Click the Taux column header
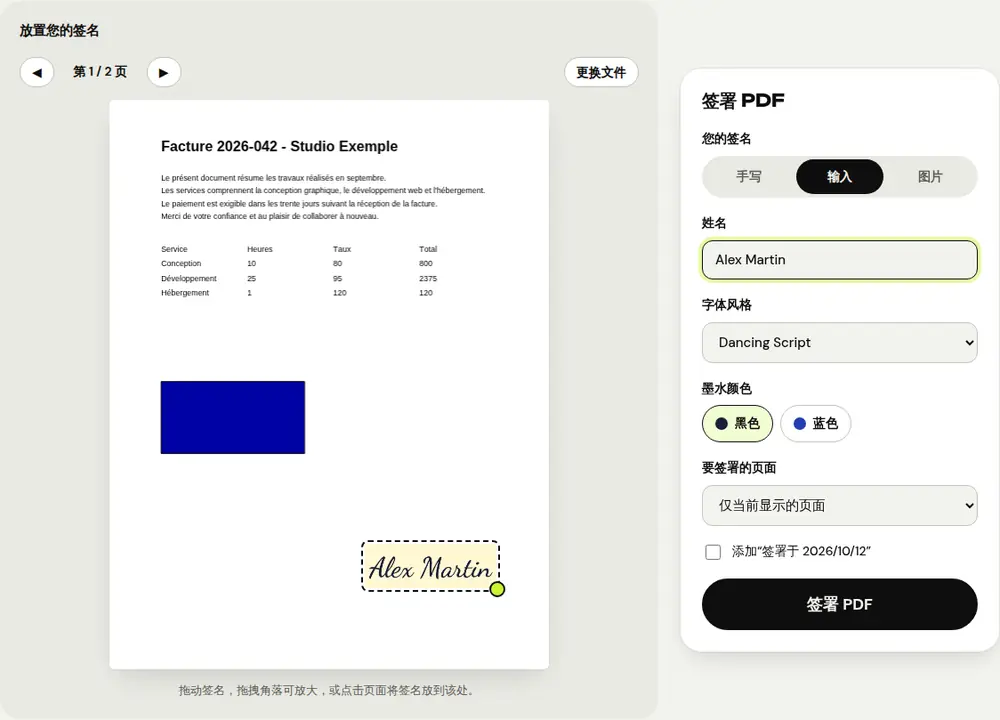 coord(342,249)
